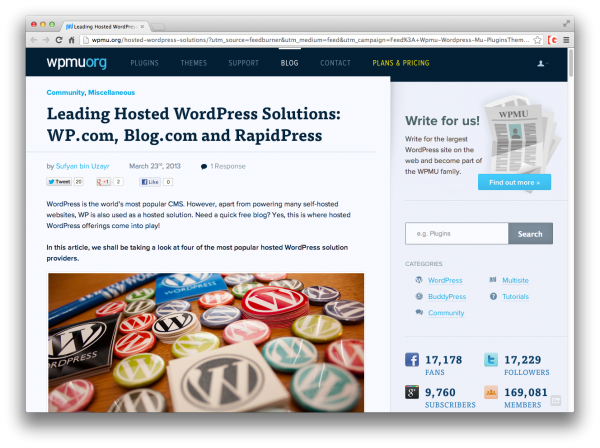Image resolution: width=600 pixels, height=448 pixels.
Task: Open the Chrome hamburger menu
Action: tap(566, 40)
